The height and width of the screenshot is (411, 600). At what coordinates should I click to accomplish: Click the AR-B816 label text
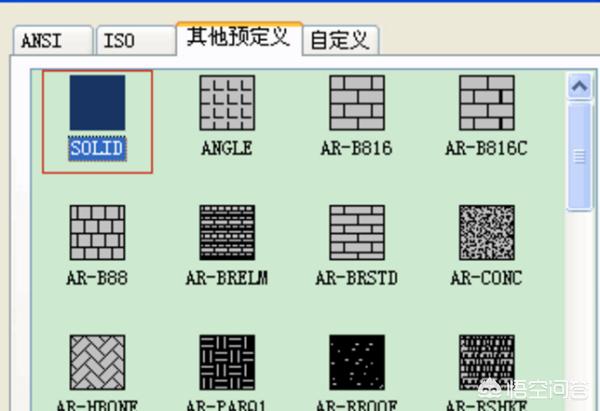357,148
